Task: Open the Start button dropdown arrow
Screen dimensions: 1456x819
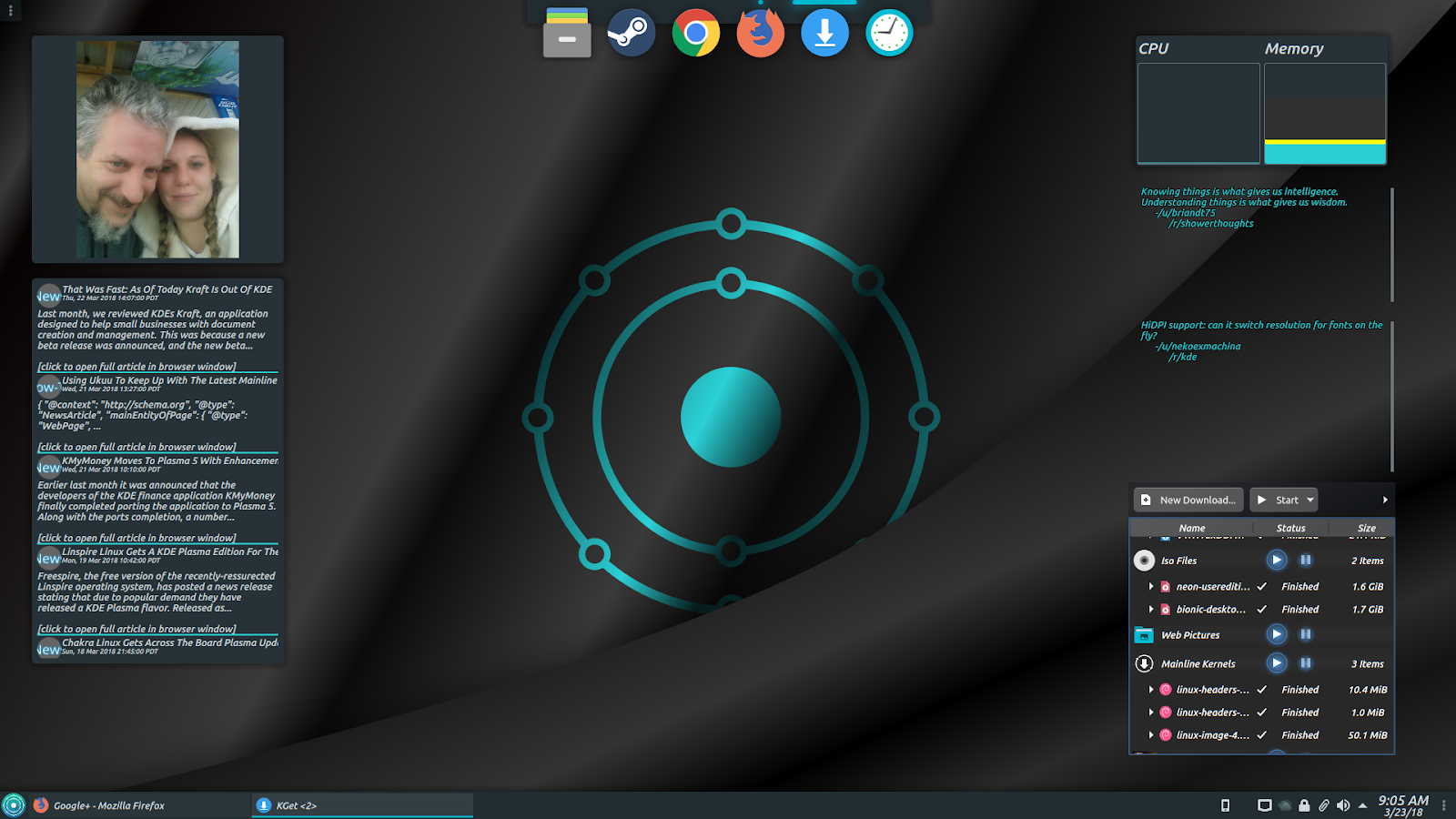Action: point(1310,500)
